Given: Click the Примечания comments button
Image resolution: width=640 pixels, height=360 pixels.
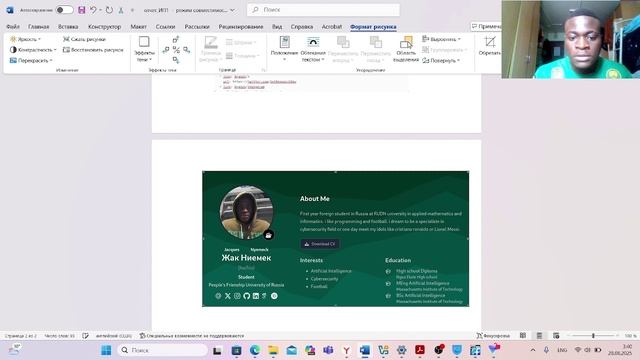Looking at the screenshot, I should (x=486, y=27).
